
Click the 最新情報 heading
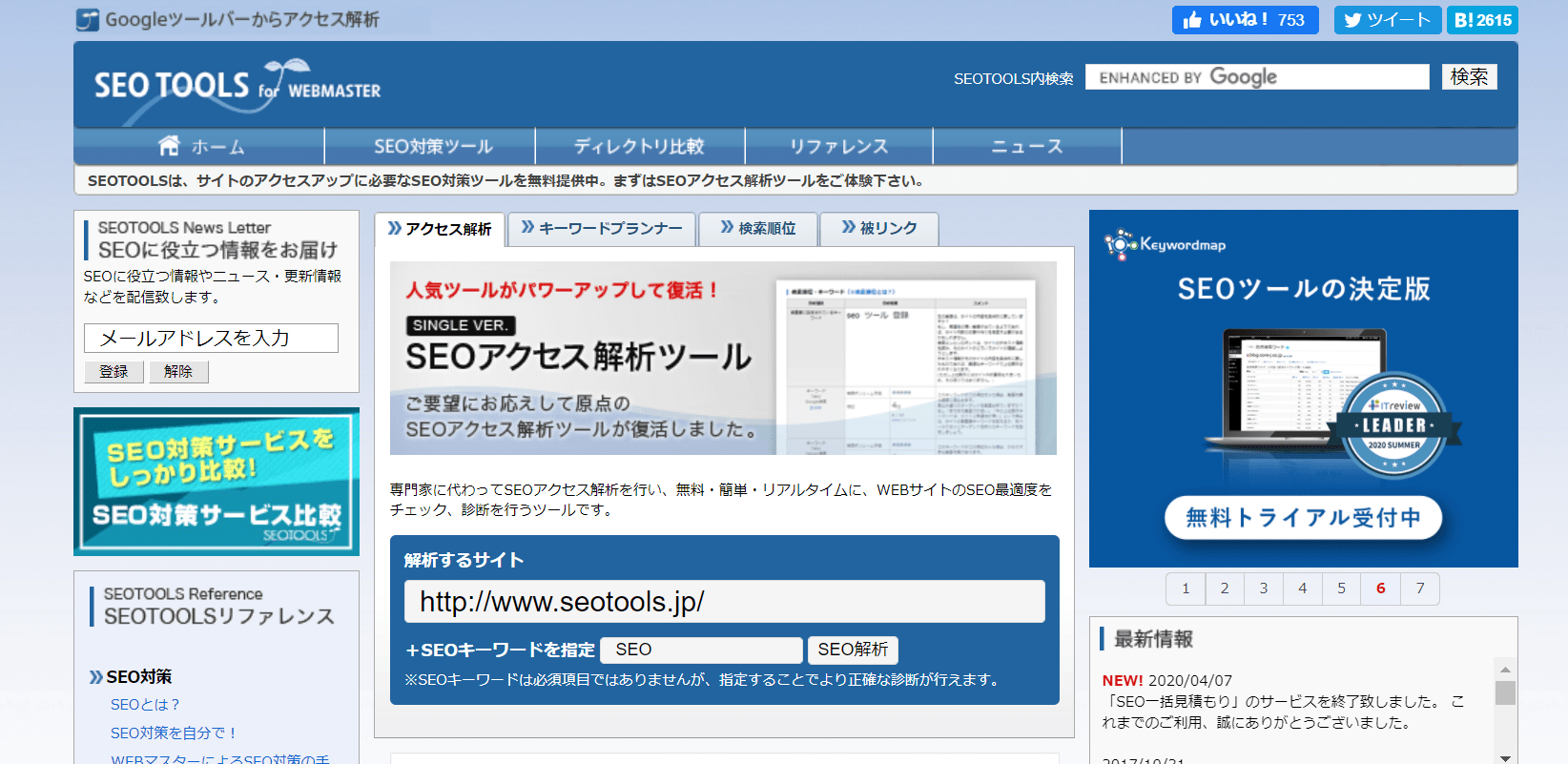pos(1154,639)
